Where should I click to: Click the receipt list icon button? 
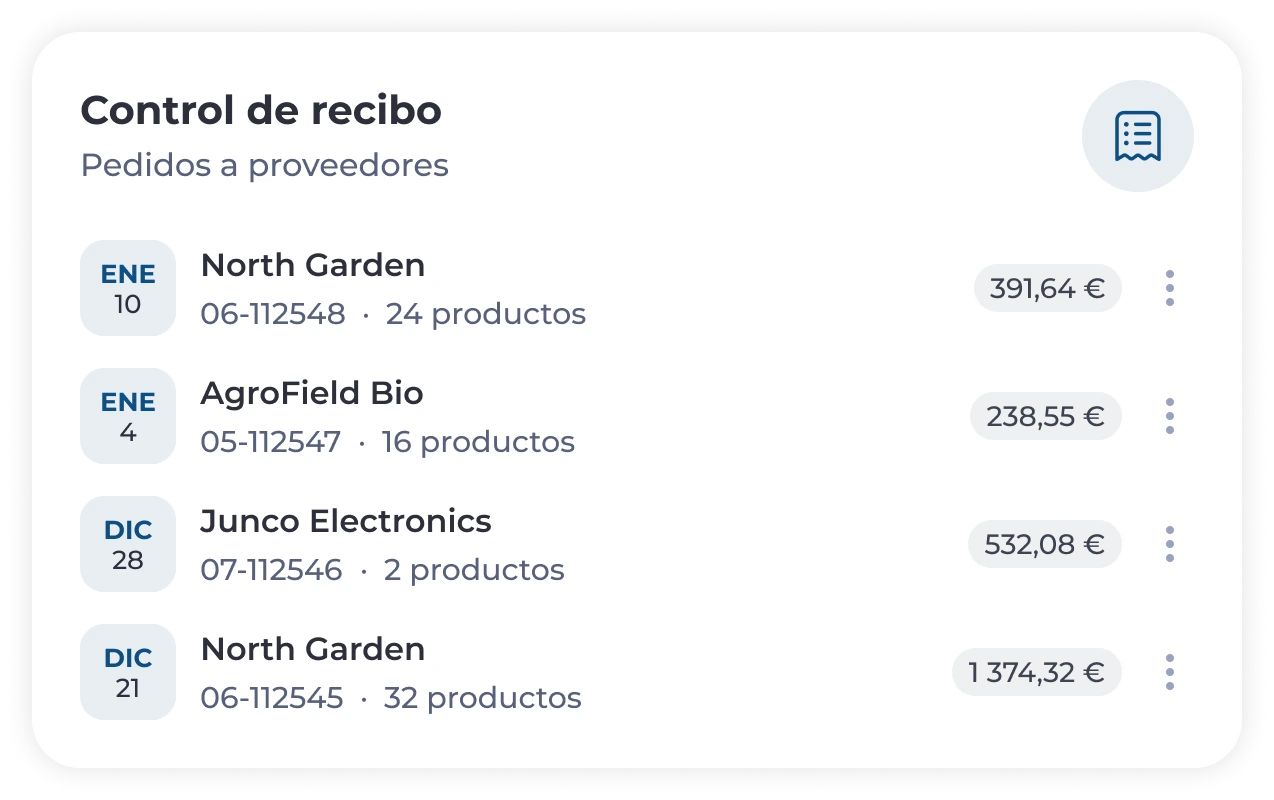pos(1137,136)
